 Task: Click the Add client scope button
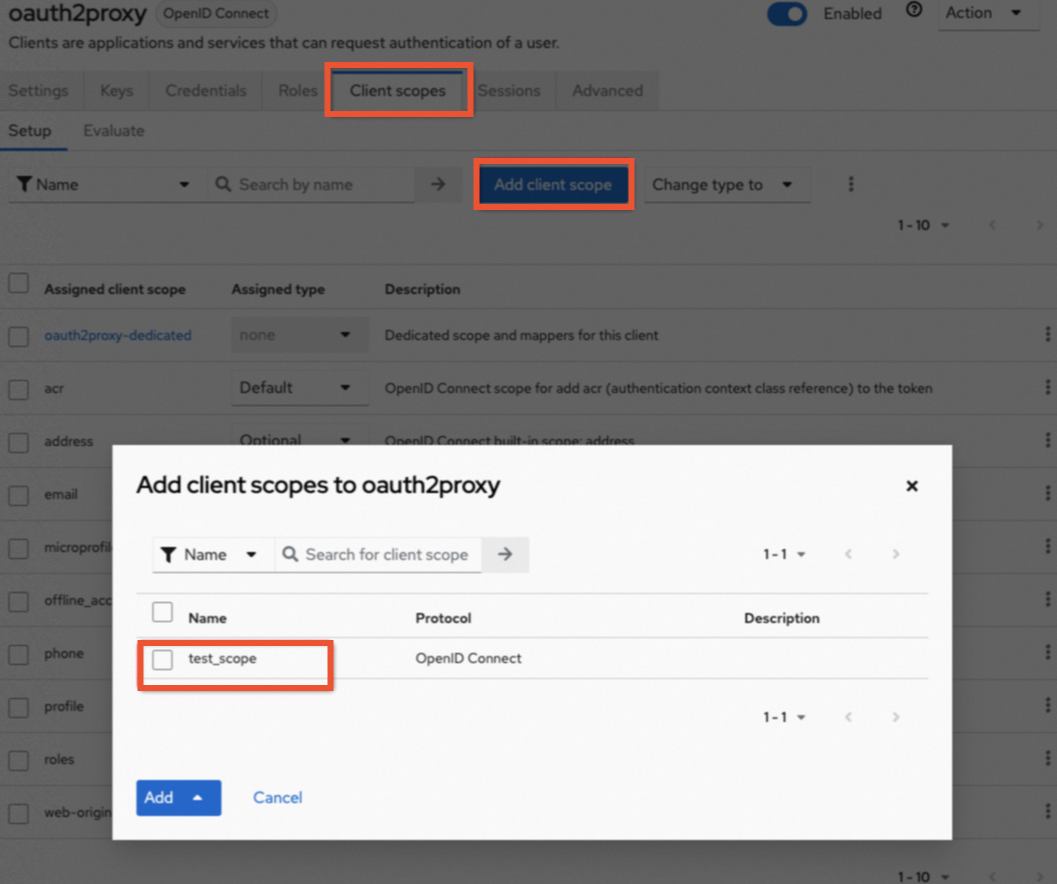553,184
